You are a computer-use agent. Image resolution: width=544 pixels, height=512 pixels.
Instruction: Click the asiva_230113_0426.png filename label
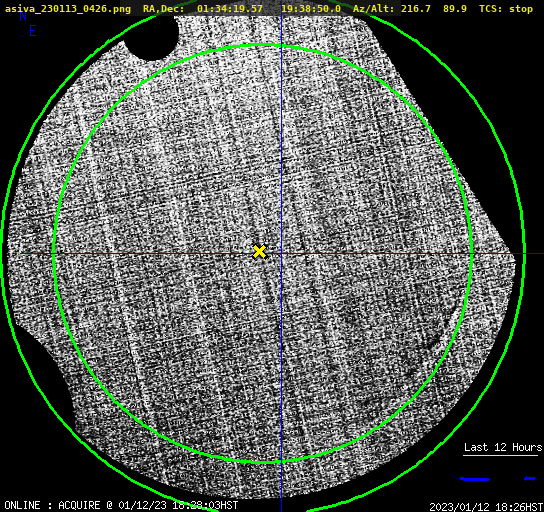pos(68,9)
